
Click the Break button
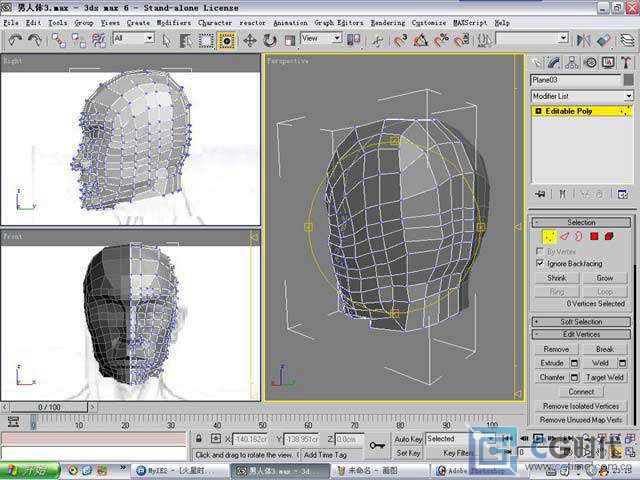click(604, 349)
